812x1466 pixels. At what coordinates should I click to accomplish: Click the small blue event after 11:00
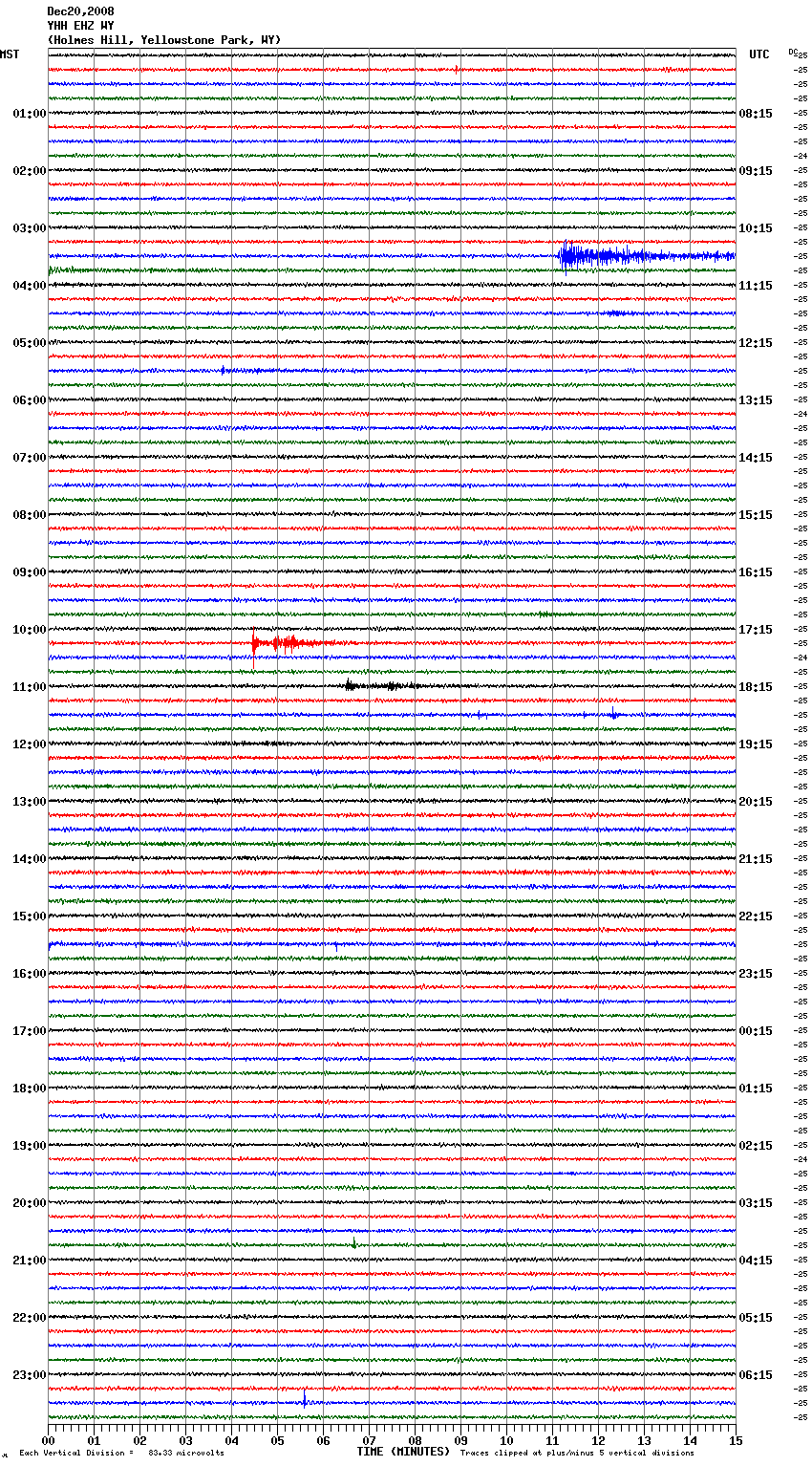(613, 714)
